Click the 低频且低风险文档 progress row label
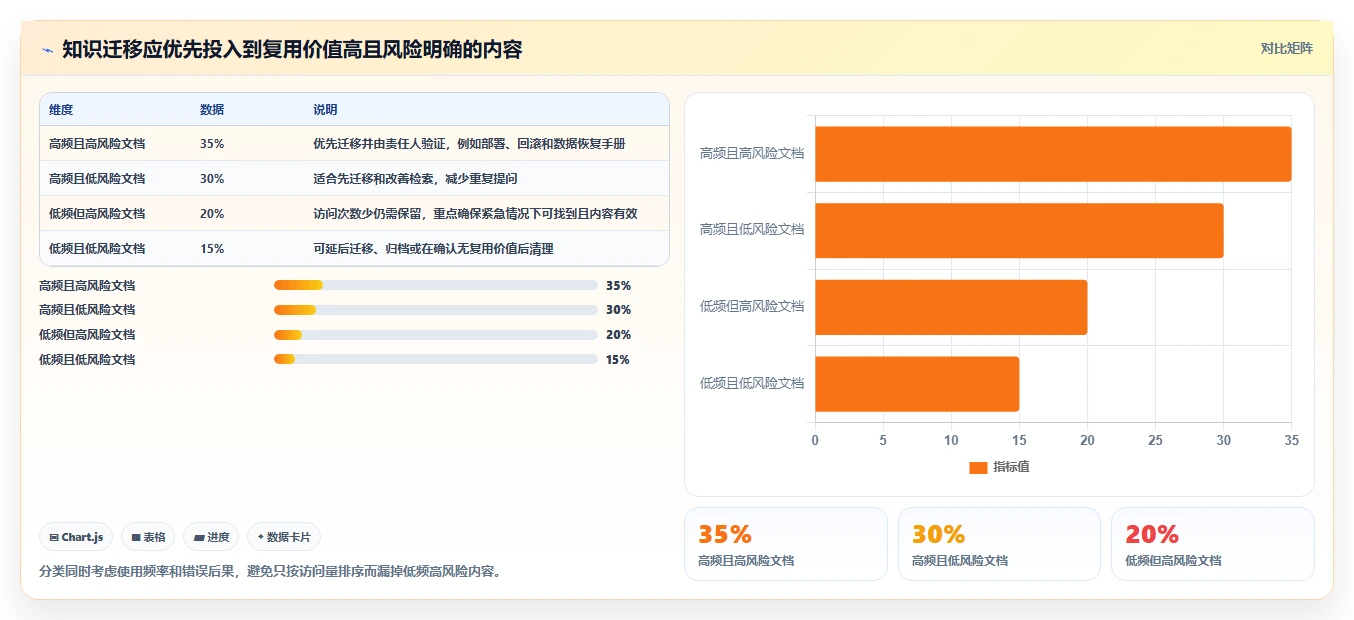 [87, 359]
